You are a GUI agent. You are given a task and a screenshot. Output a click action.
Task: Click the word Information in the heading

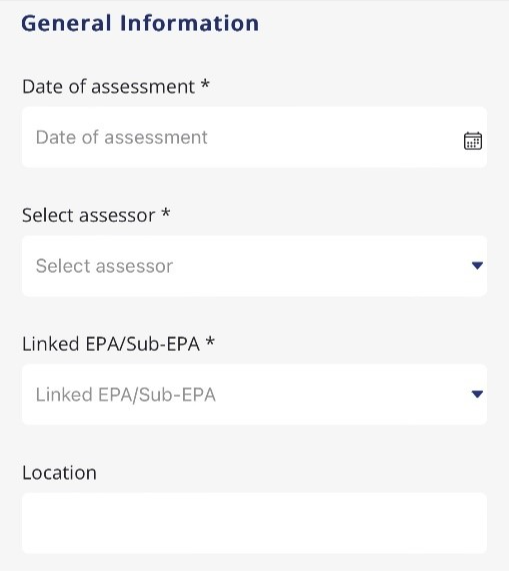pos(189,23)
